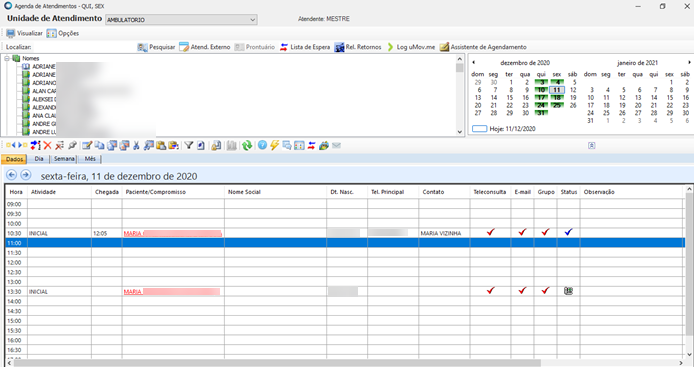Click the blue help question mark icon
Image resolution: width=694 pixels, height=367 pixels.
tap(262, 145)
